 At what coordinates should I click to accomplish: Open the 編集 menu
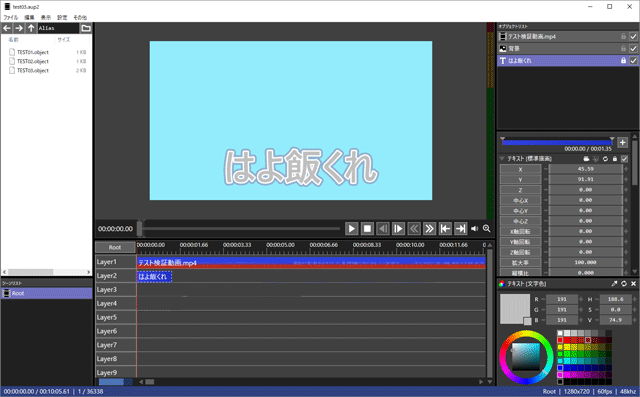(x=29, y=18)
